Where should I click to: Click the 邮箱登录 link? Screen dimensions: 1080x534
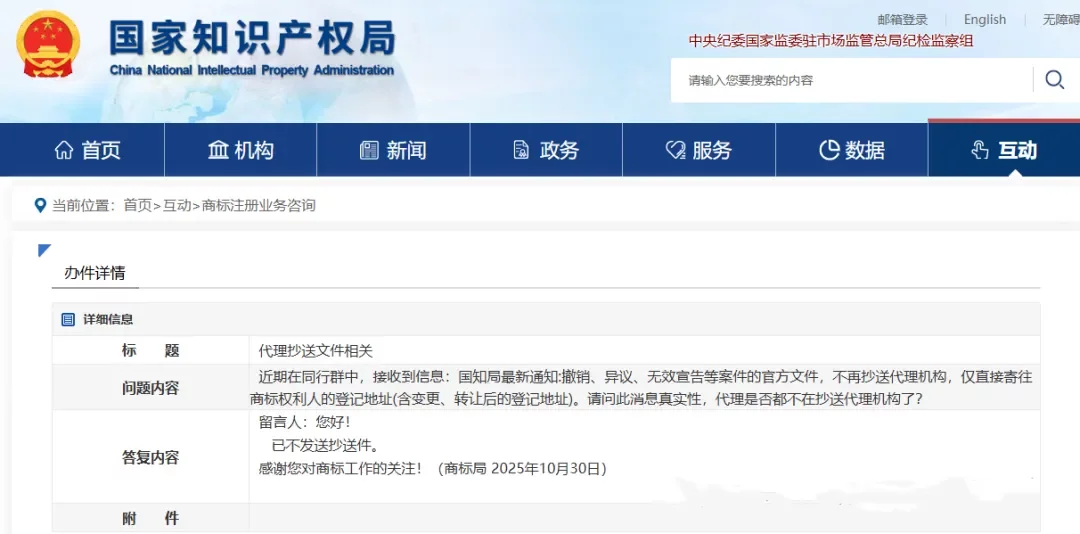[x=903, y=19]
